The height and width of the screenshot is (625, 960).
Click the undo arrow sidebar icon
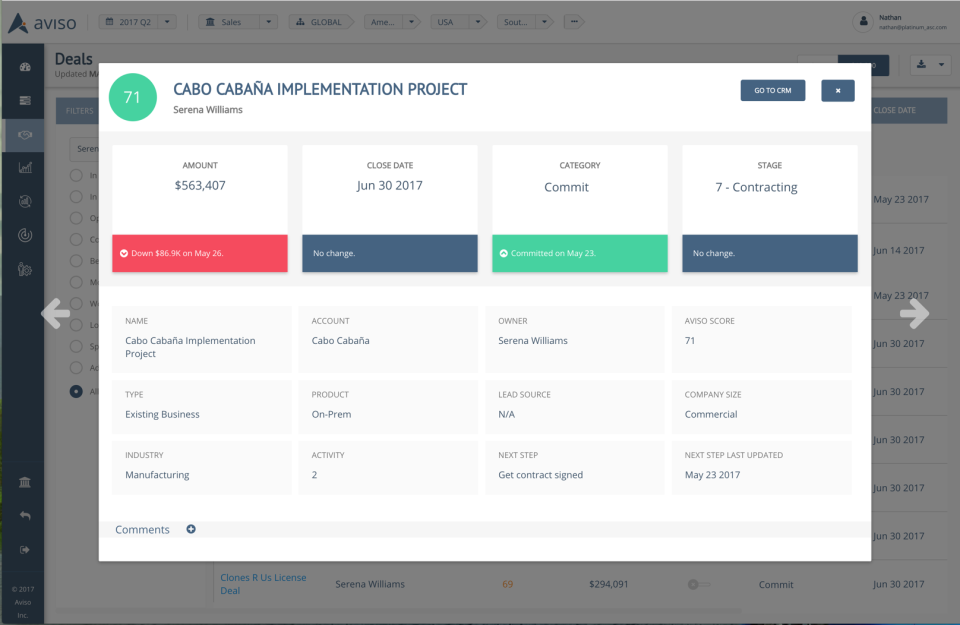(x=25, y=516)
